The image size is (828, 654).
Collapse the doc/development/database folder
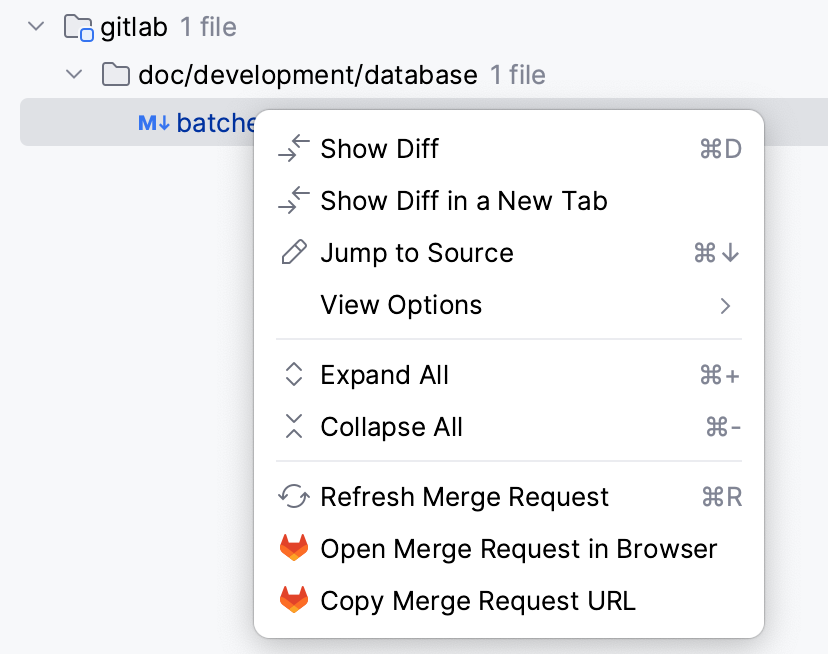tap(73, 74)
